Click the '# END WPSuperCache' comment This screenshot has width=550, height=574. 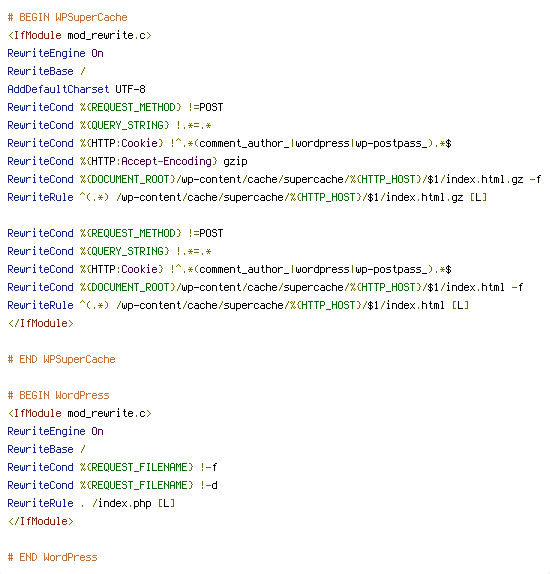[62, 359]
